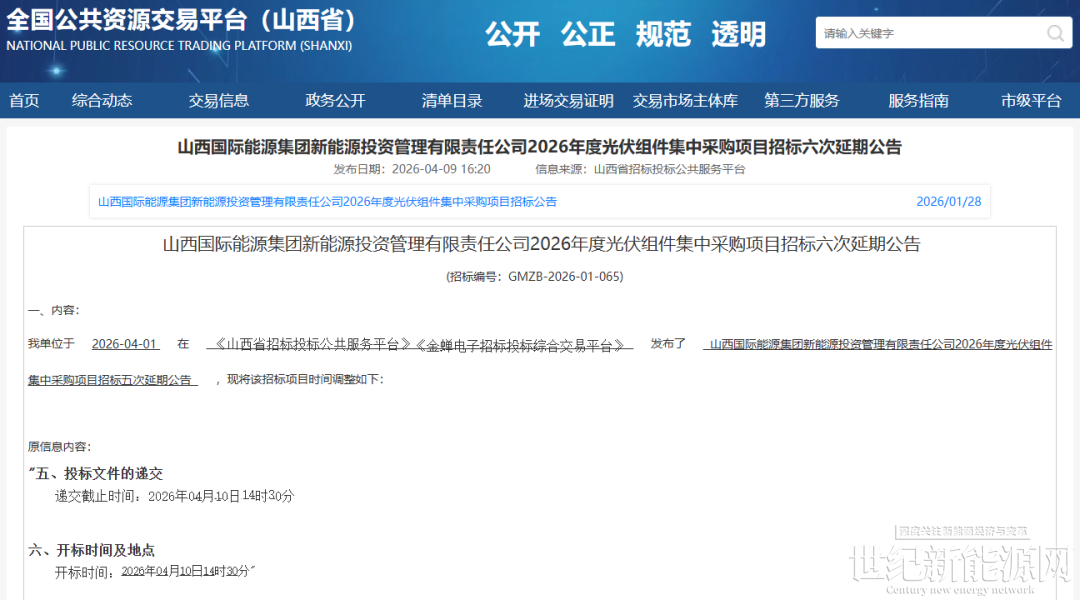The image size is (1080, 600).
Task: Open the 首页 home menu
Action: [x=24, y=100]
